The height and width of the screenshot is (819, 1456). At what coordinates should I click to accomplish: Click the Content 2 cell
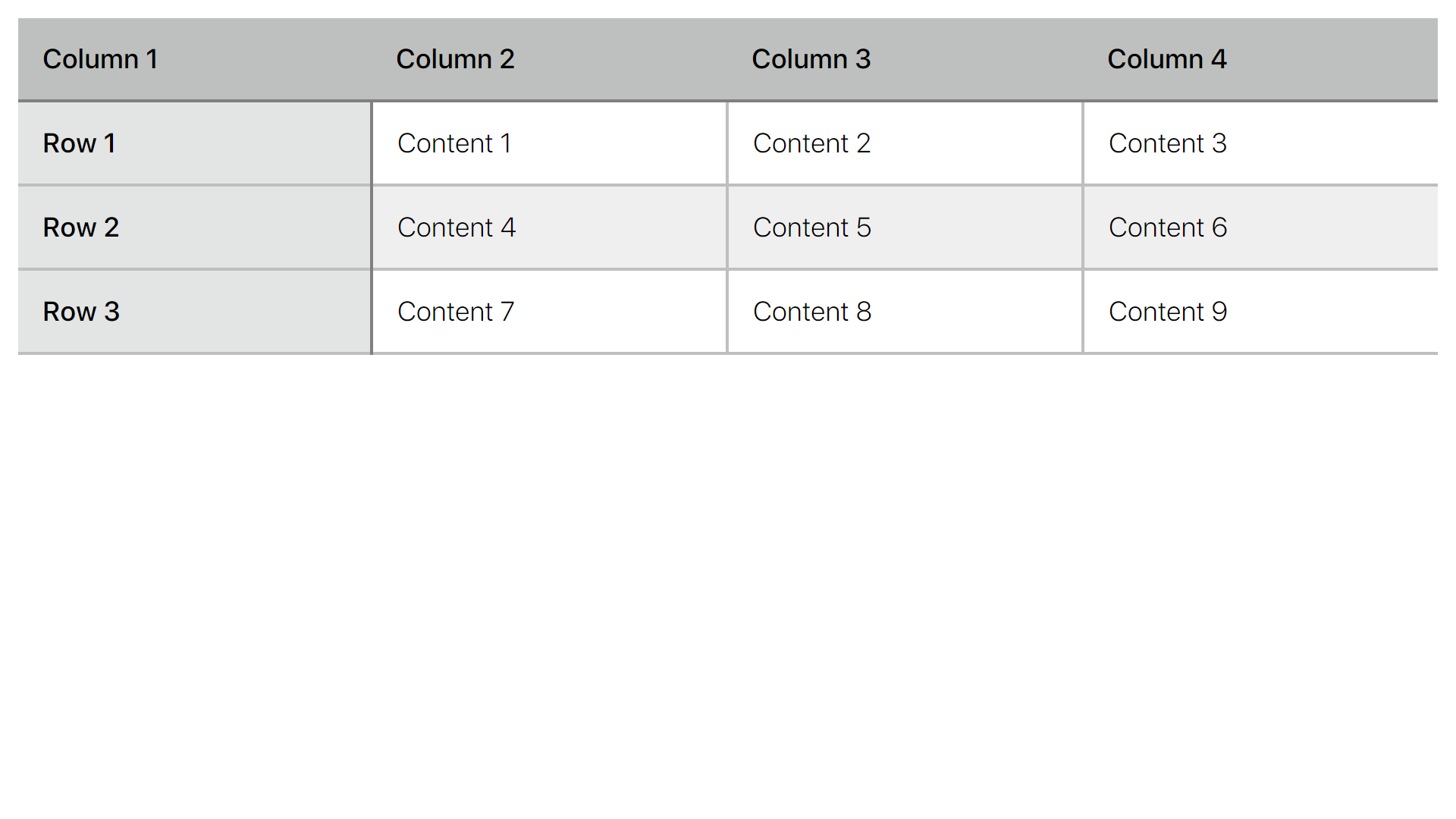[x=905, y=143]
